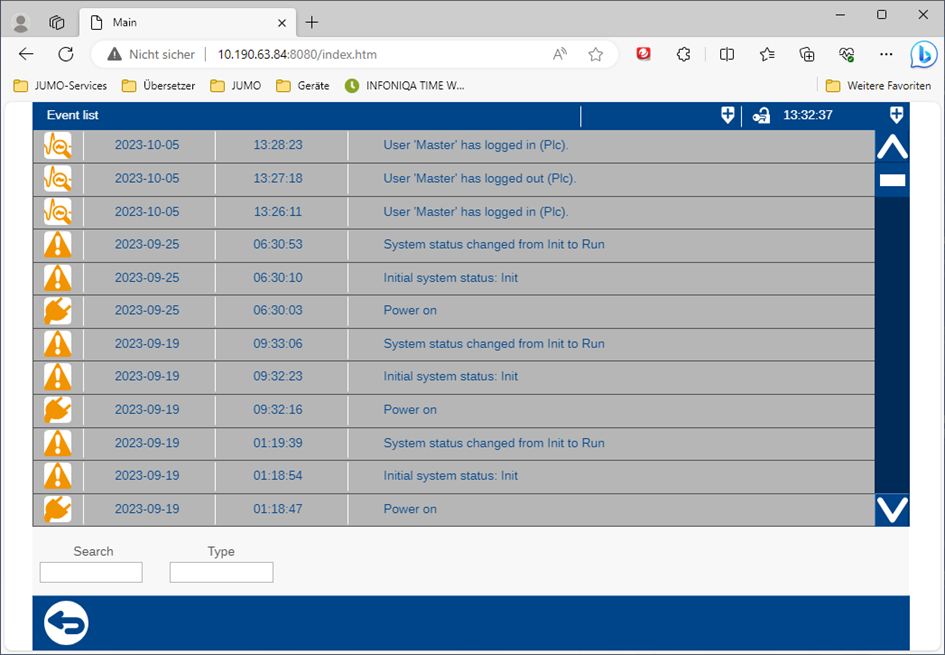Click the shield icon left of login icon
Screen dimensions: 945x655
coord(727,116)
